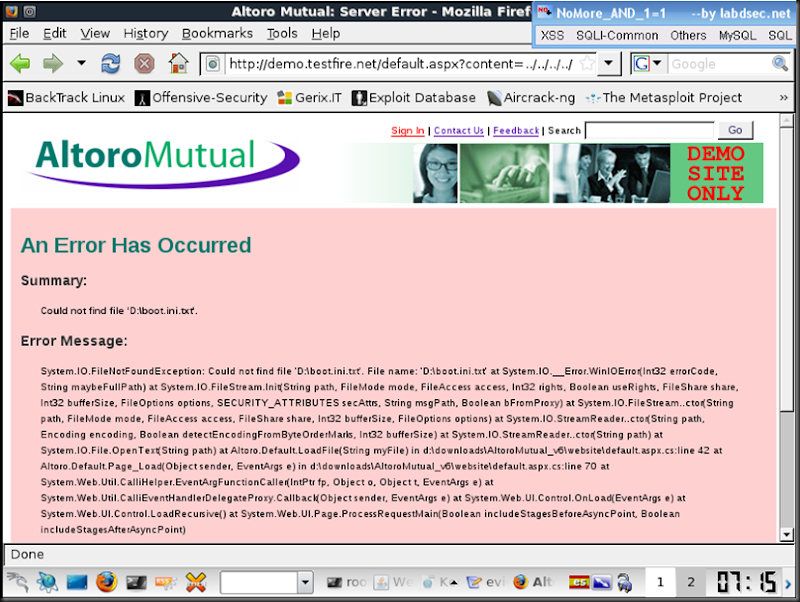Open the terminal launcher in the taskbar

click(136, 582)
